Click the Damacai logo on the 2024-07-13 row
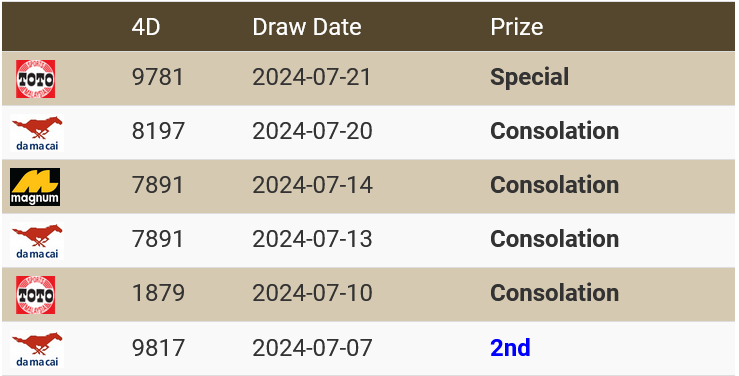This screenshot has height=376, width=739. coord(37,241)
